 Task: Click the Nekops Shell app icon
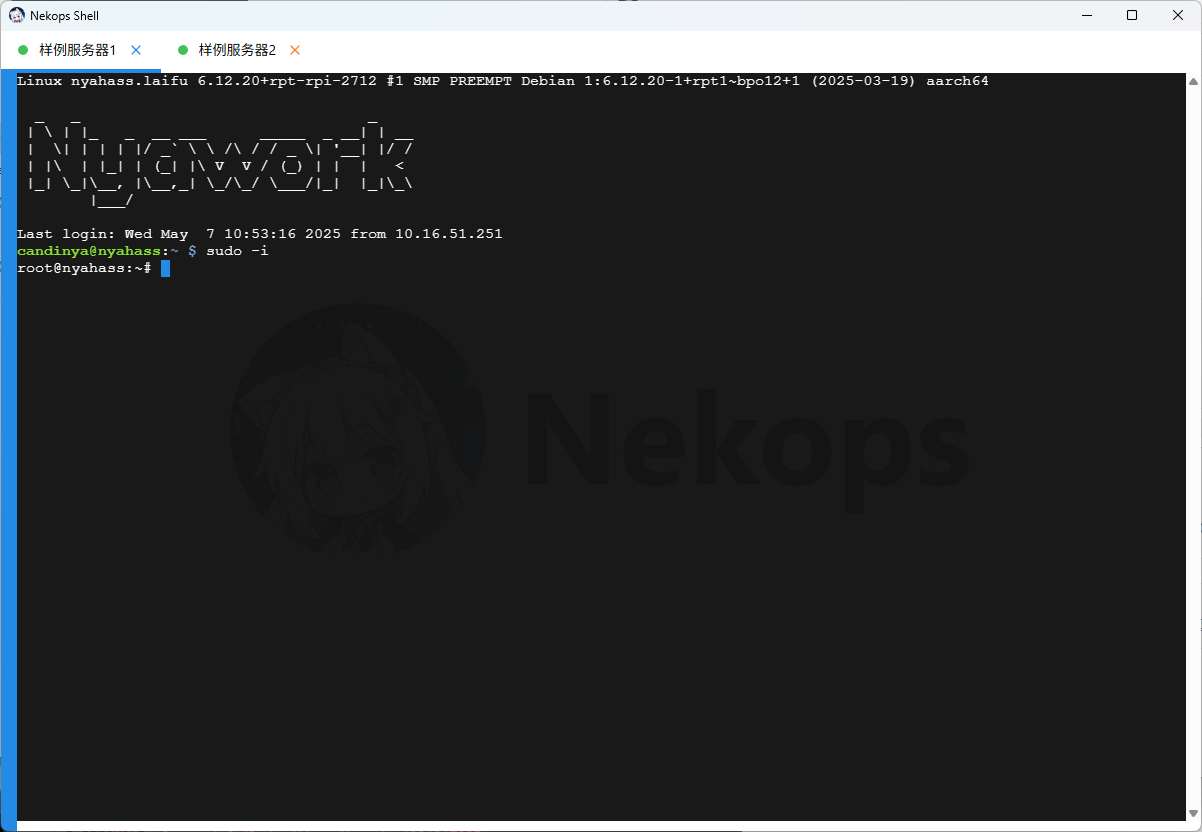pyautogui.click(x=17, y=15)
